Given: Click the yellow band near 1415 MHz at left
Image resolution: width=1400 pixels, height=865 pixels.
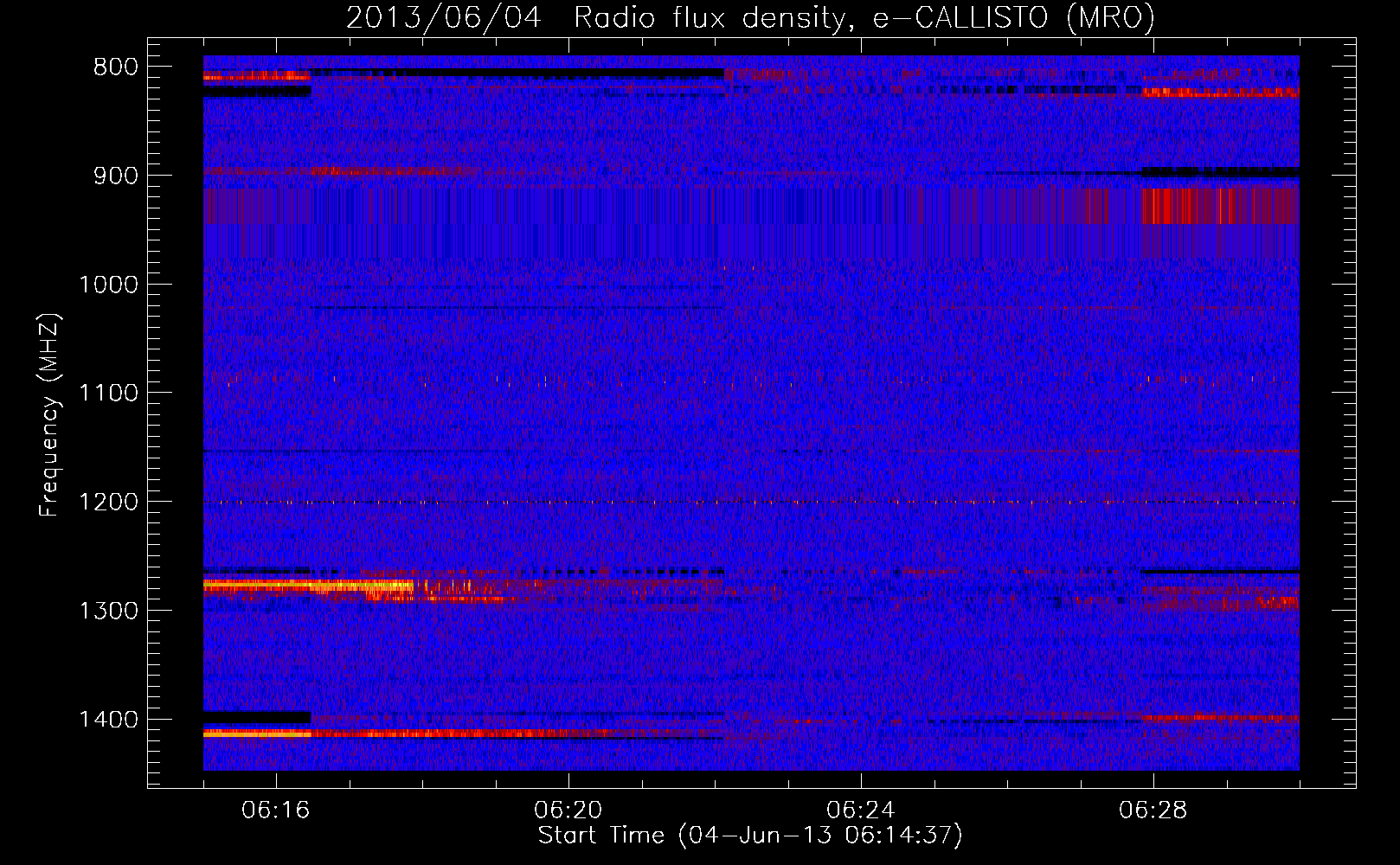Looking at the screenshot, I should 257,734.
